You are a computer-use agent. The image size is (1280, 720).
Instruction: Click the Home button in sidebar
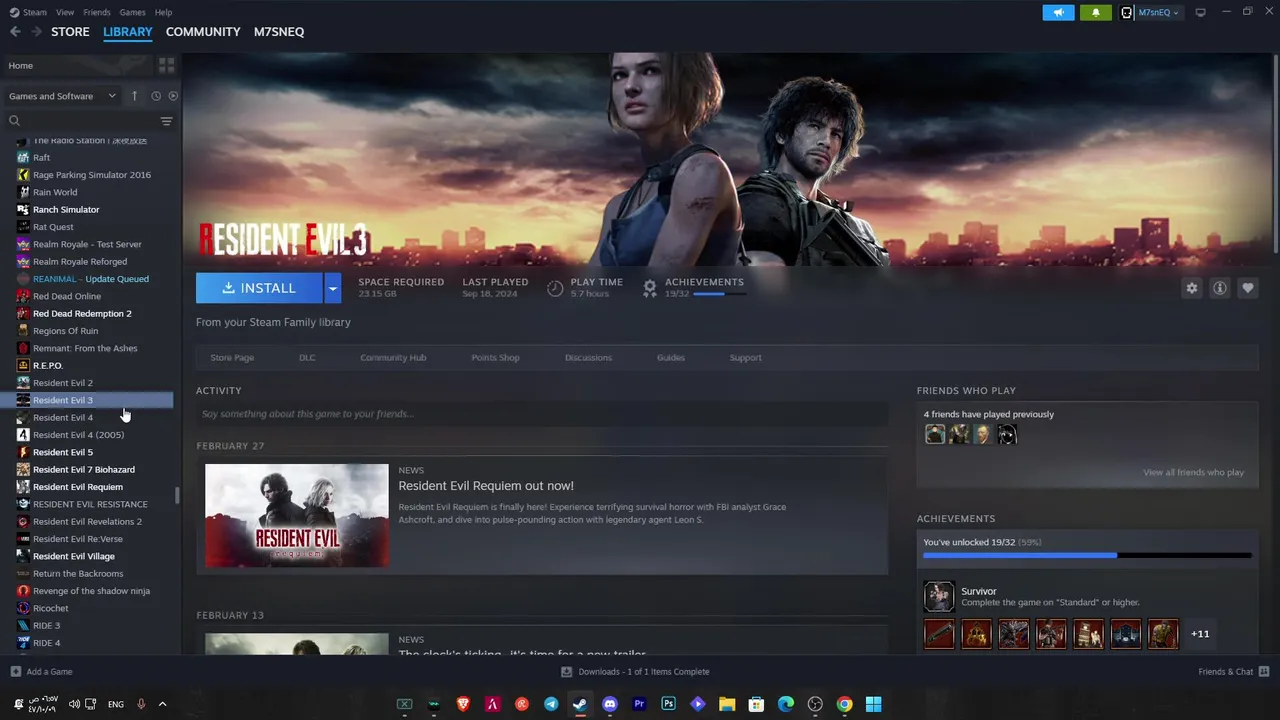click(x=78, y=65)
